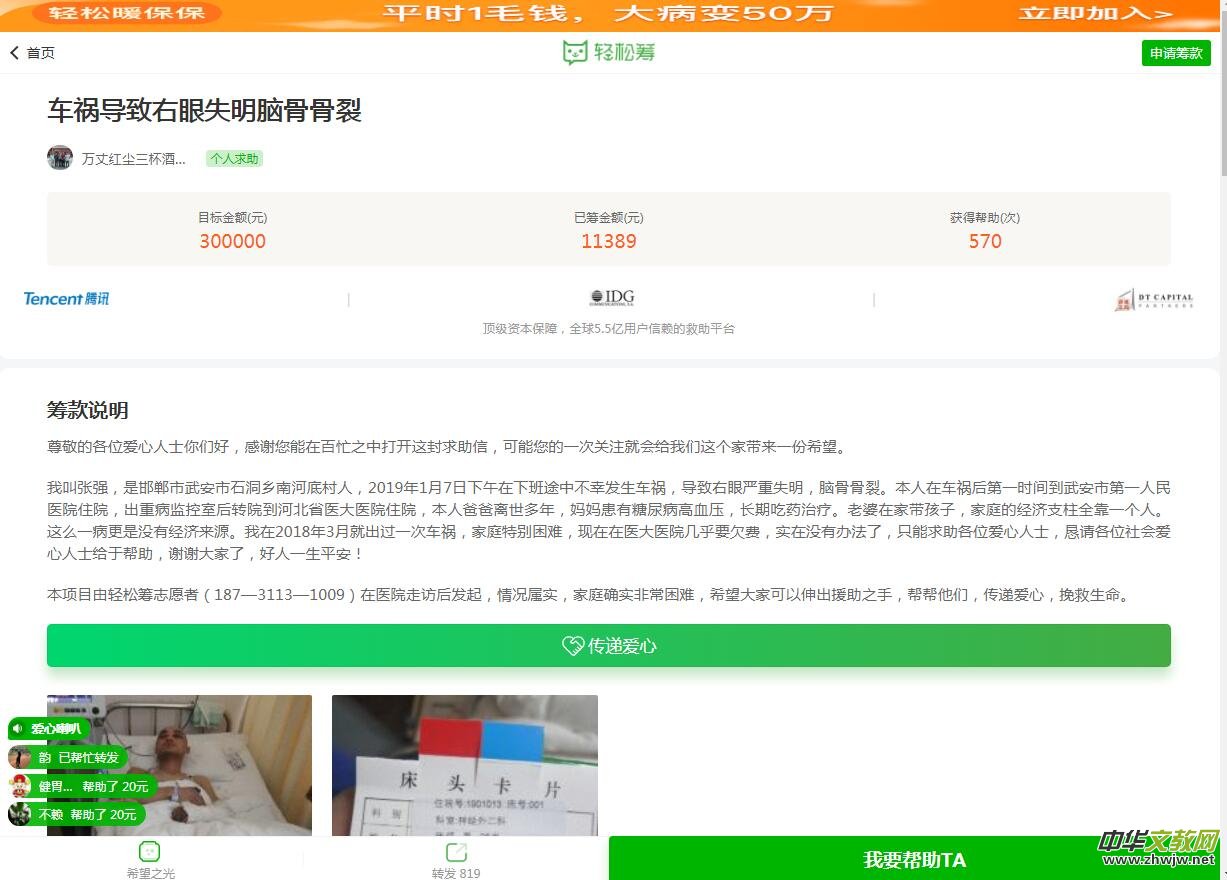
Task: Open the 床头卡片 bed card photo
Action: tap(464, 765)
